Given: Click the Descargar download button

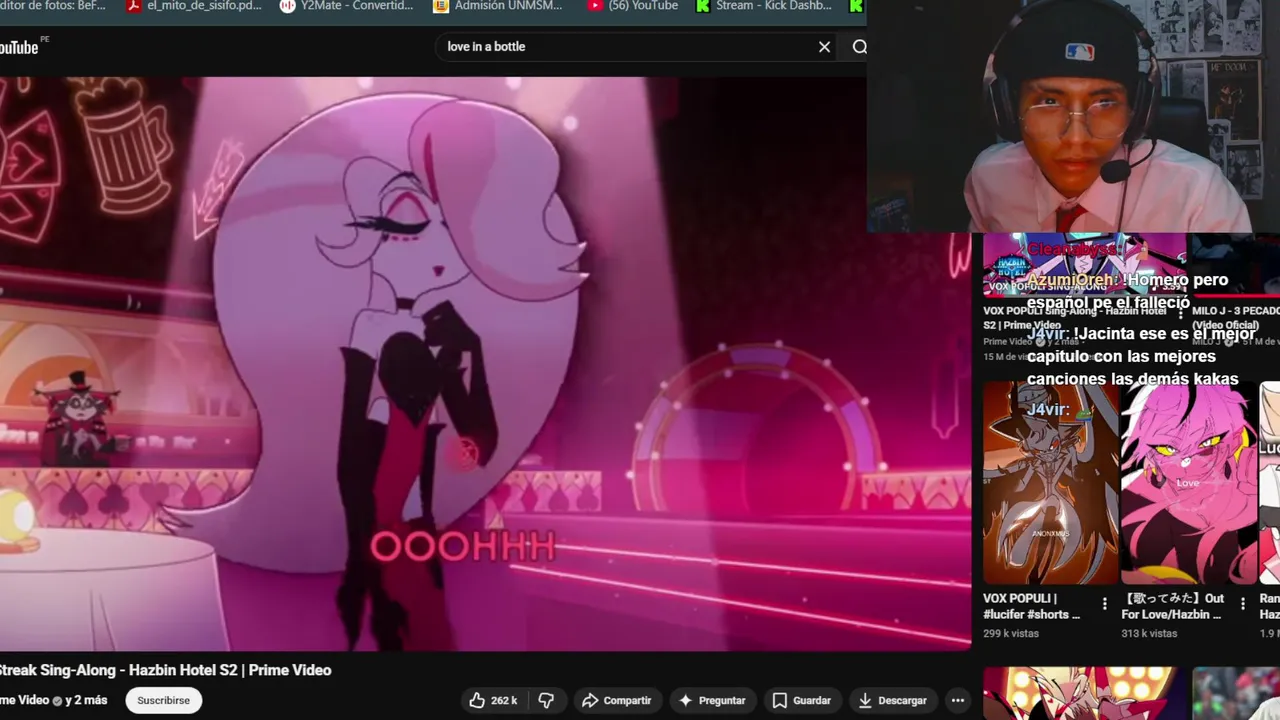Looking at the screenshot, I should pos(893,701).
